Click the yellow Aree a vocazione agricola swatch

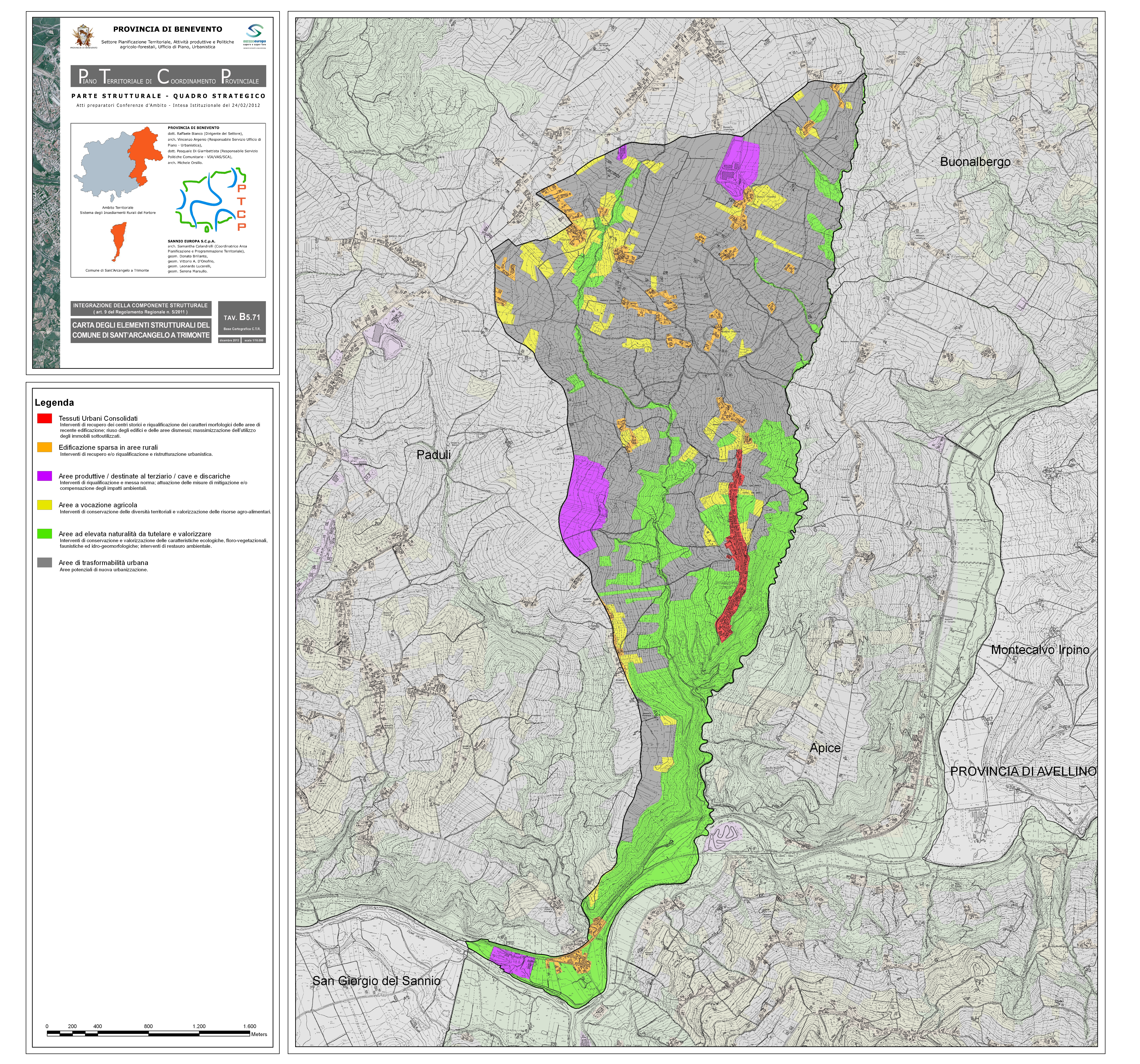(45, 505)
